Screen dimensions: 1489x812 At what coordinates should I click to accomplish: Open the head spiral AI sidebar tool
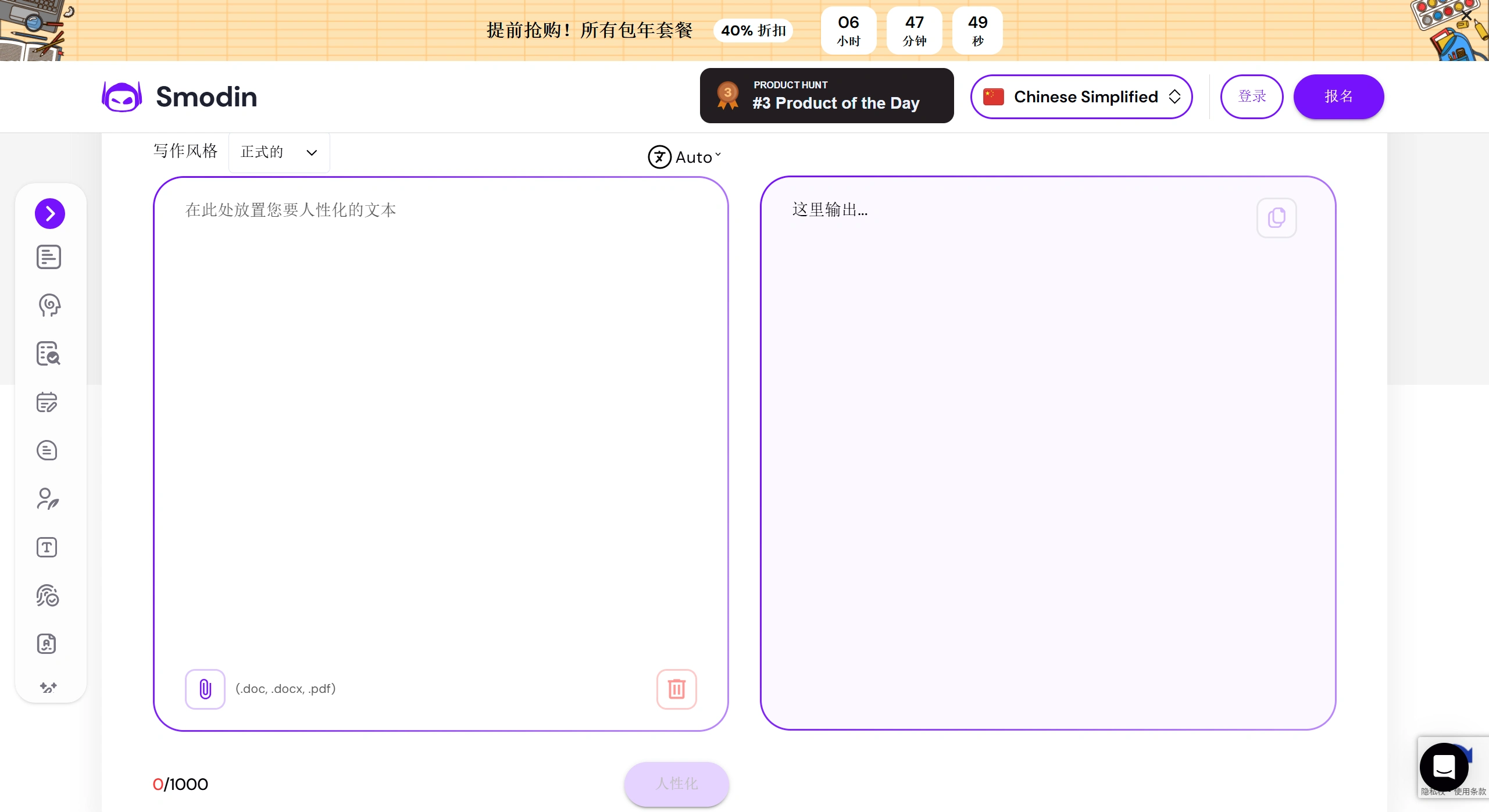pyautogui.click(x=49, y=305)
